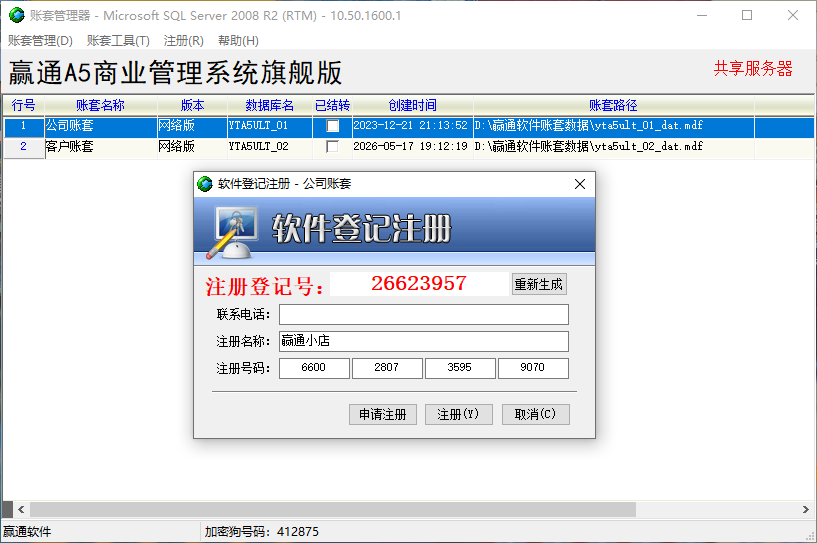
Task: Click the registration number 26623957
Action: coord(419,283)
